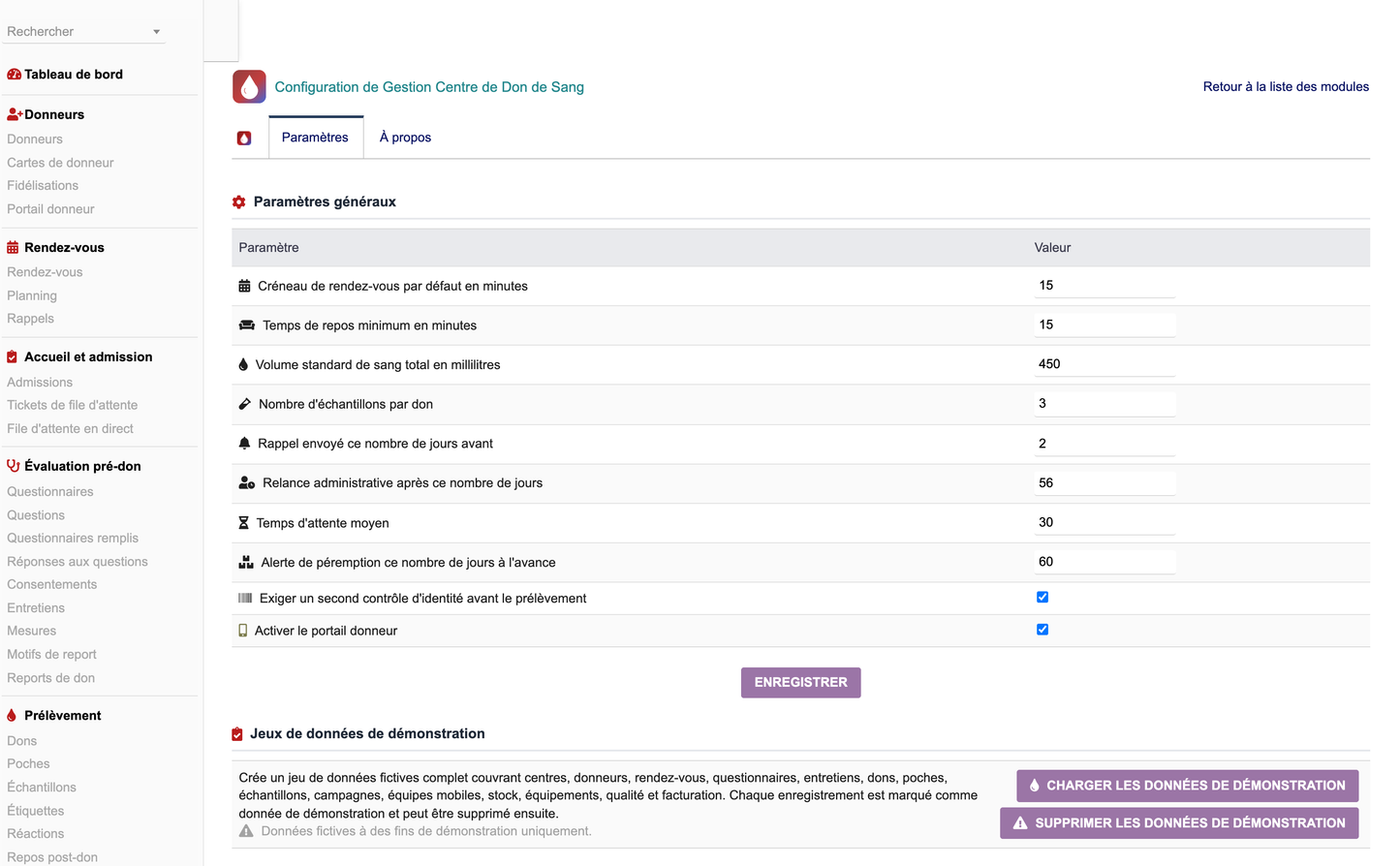Screen dimensions: 1400x866
Task: Click the warning triangle beside Données fictives
Action: (x=246, y=831)
